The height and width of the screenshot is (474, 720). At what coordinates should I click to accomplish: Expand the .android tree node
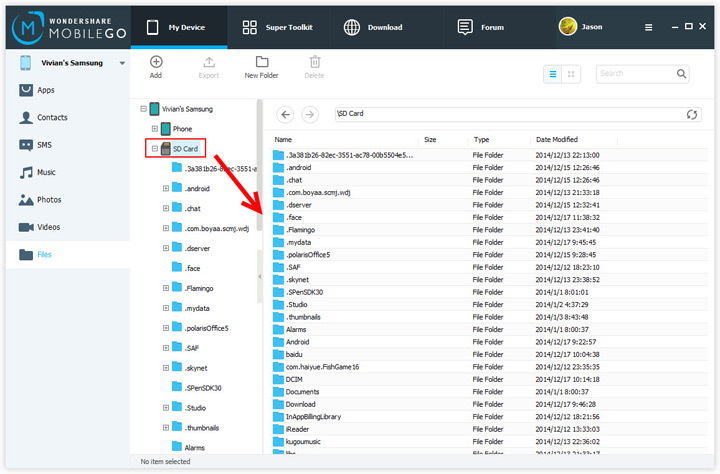click(x=166, y=188)
